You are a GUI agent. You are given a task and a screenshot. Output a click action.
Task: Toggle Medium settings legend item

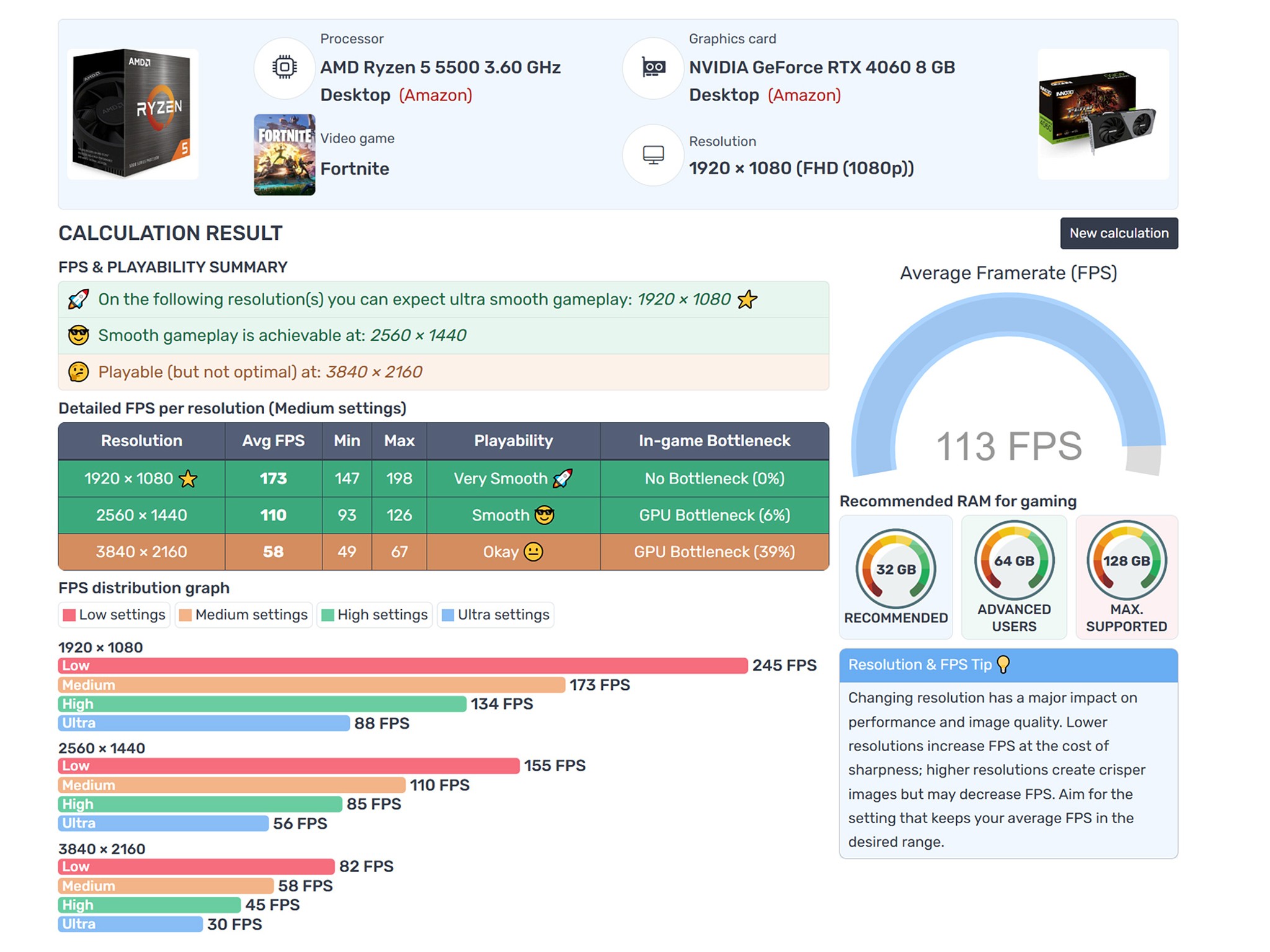(243, 615)
